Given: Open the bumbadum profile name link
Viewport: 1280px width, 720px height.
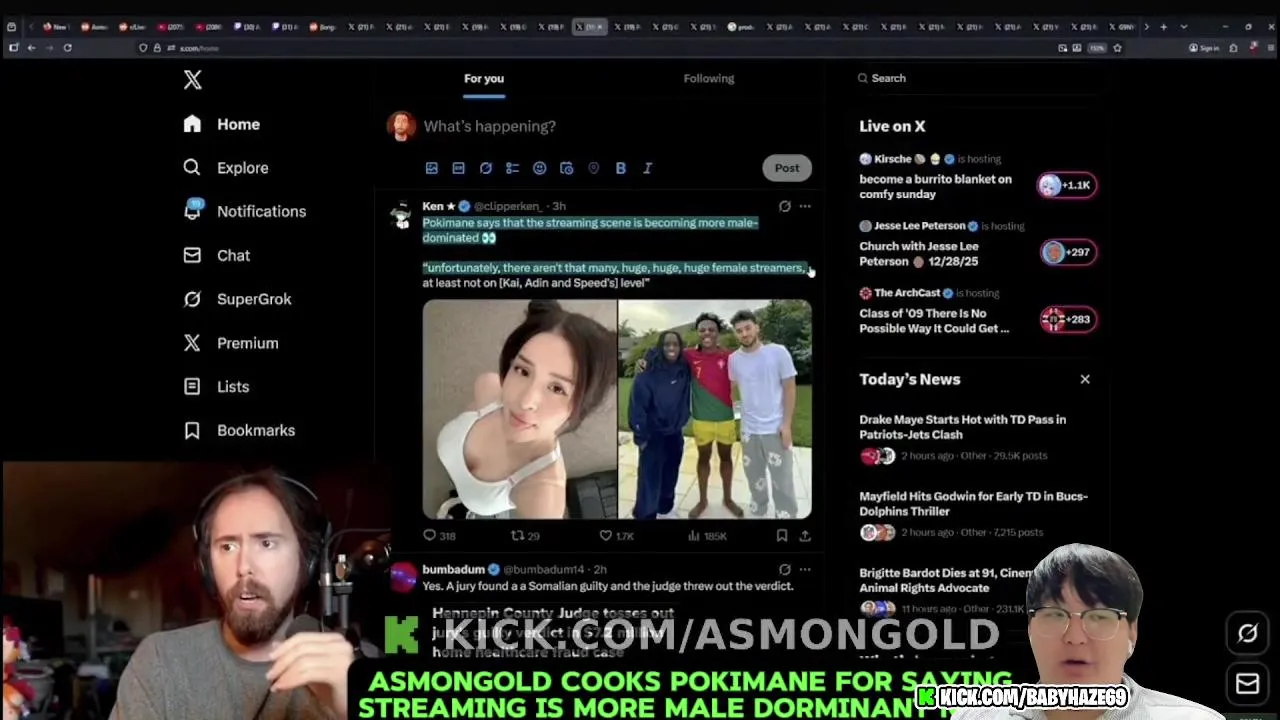Looking at the screenshot, I should click(453, 569).
